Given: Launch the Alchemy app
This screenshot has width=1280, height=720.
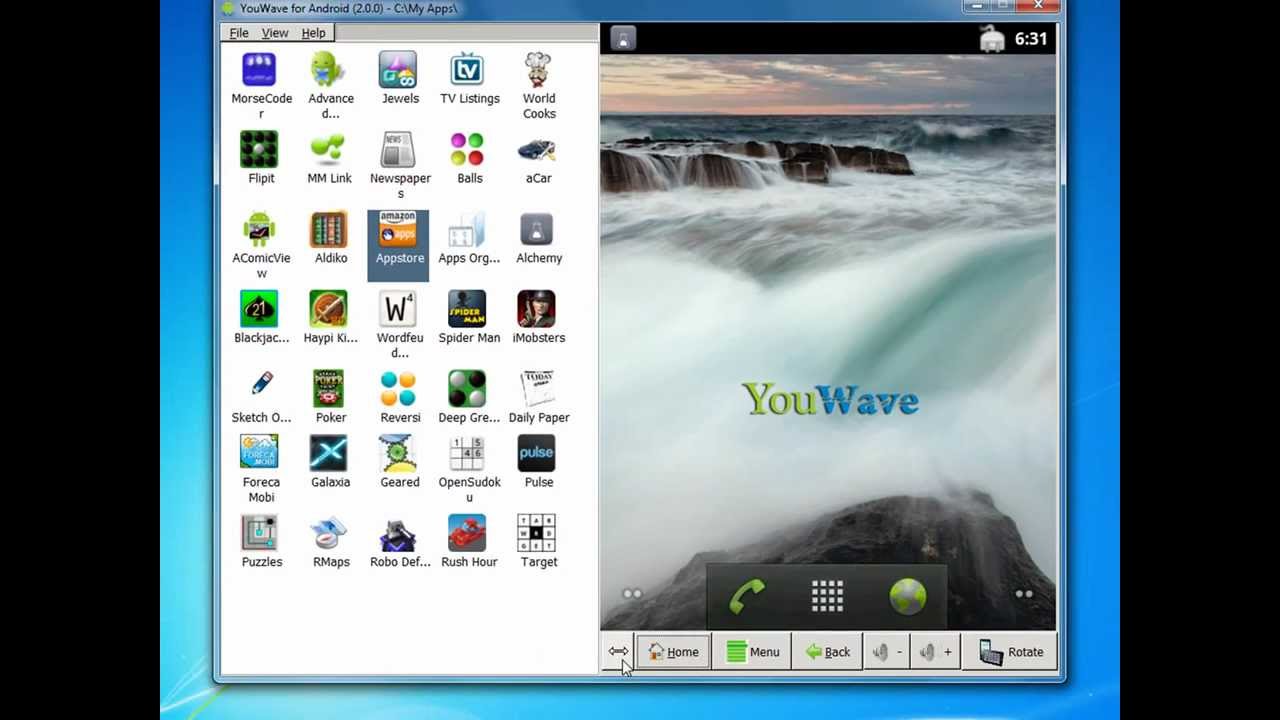Looking at the screenshot, I should tap(537, 230).
